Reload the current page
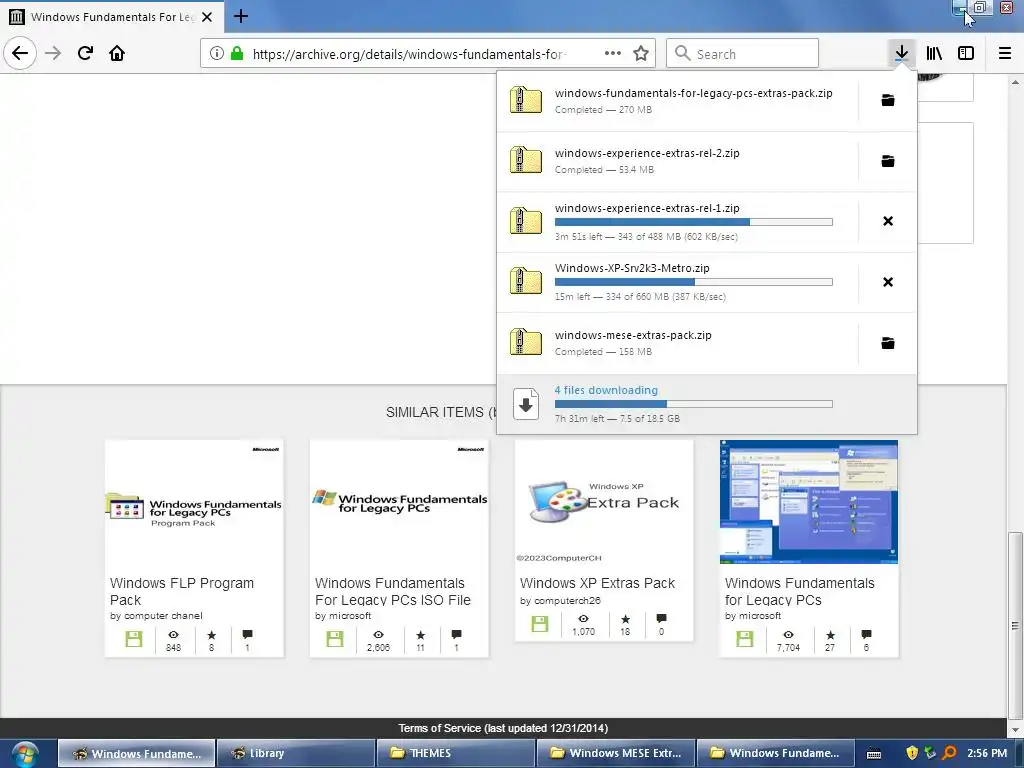The image size is (1024, 768). tap(85, 53)
